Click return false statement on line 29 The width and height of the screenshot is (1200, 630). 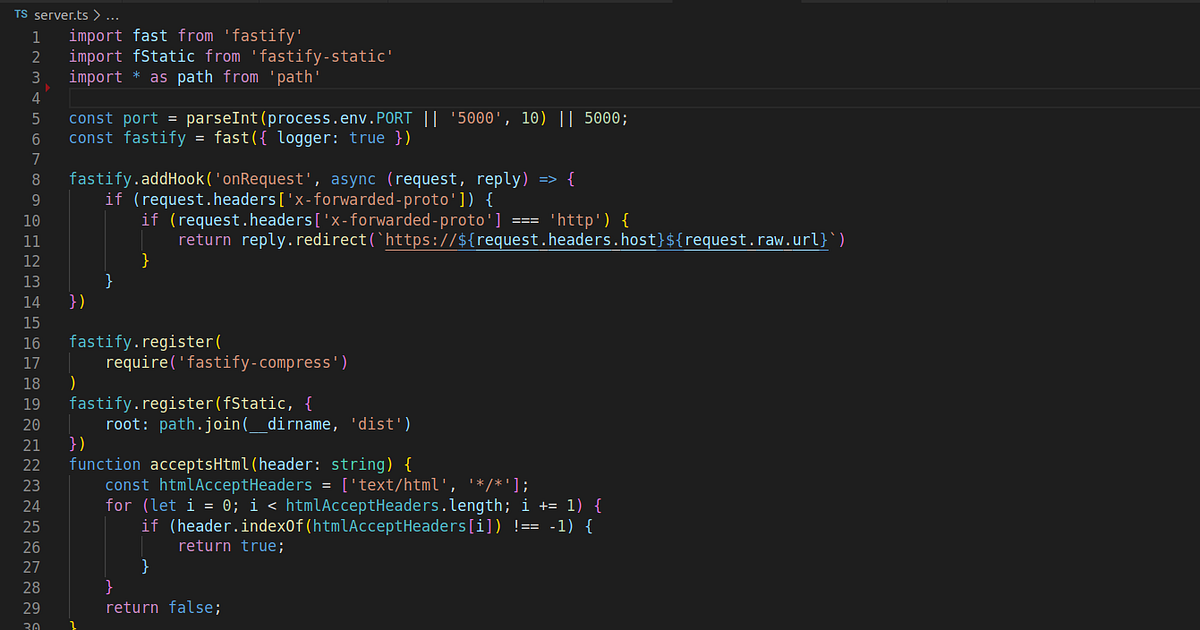163,607
